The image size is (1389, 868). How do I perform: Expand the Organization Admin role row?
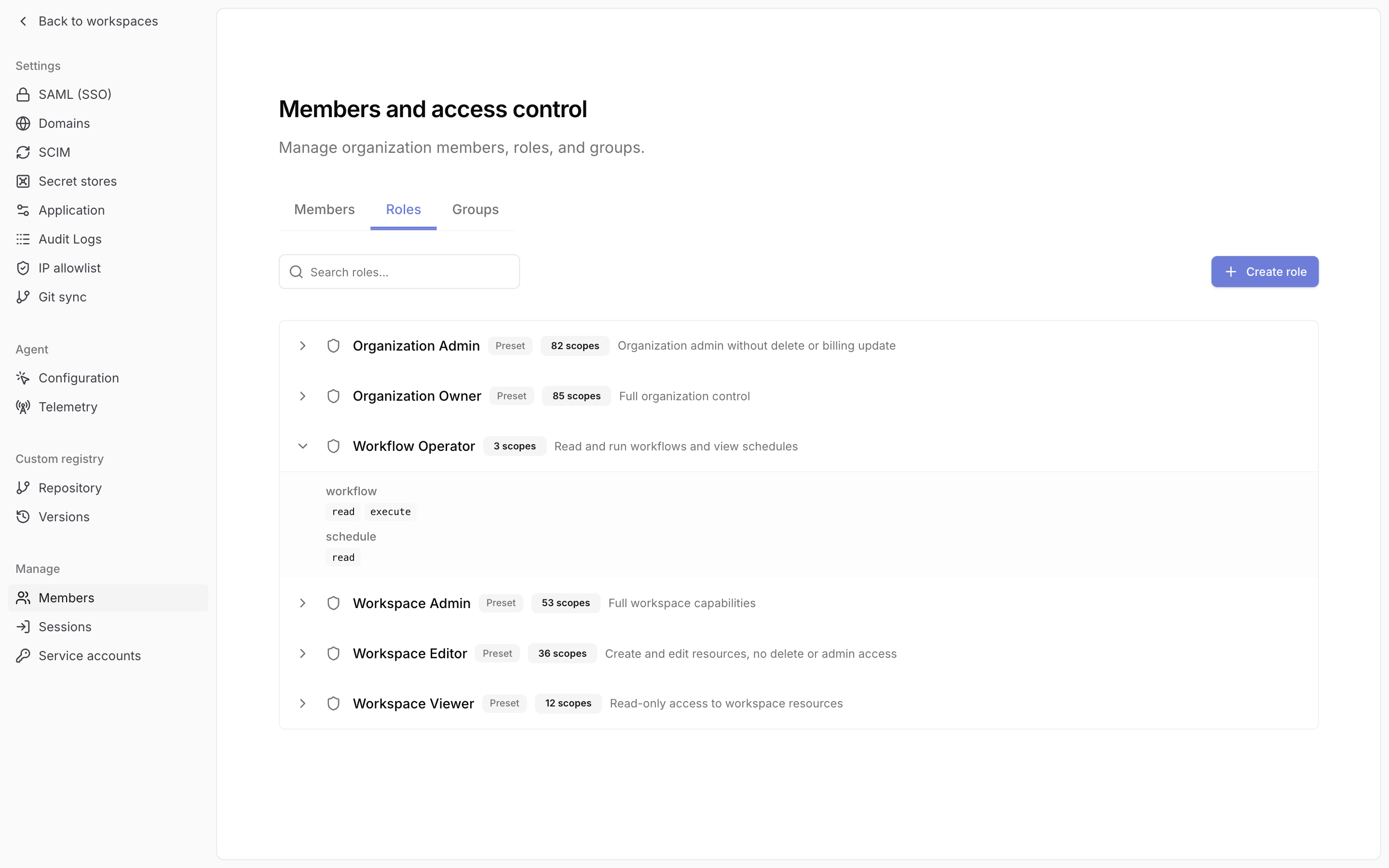(x=302, y=346)
